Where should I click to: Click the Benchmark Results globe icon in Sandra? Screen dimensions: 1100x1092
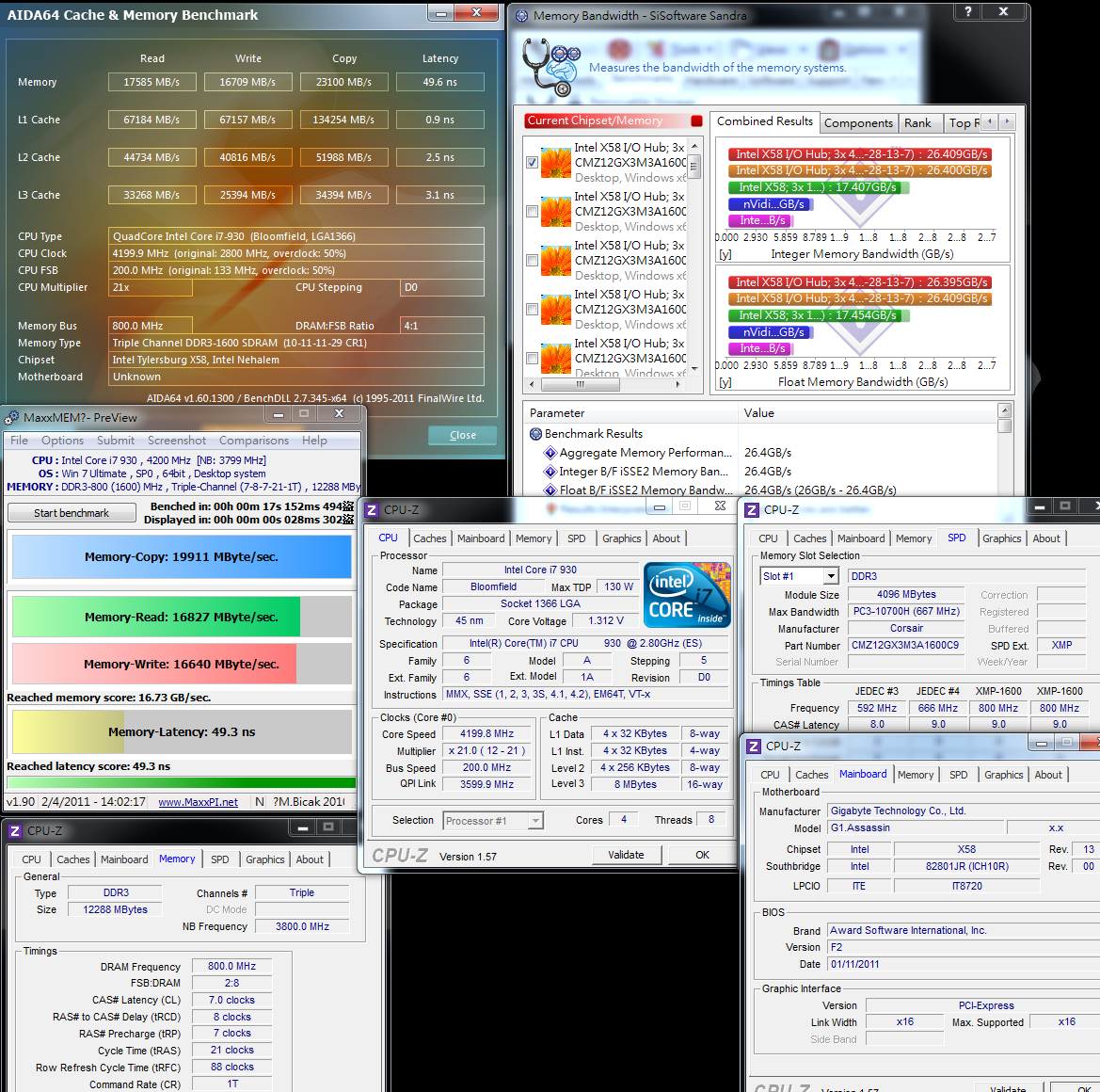(535, 434)
